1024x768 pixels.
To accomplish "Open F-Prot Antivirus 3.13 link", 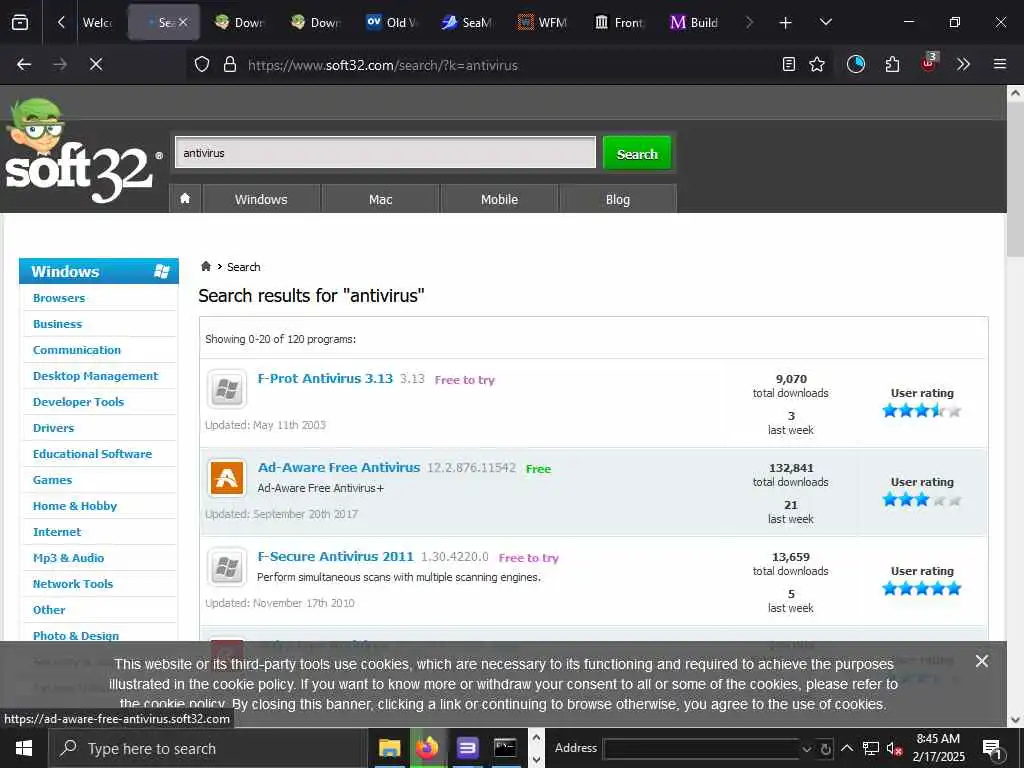I will point(325,379).
